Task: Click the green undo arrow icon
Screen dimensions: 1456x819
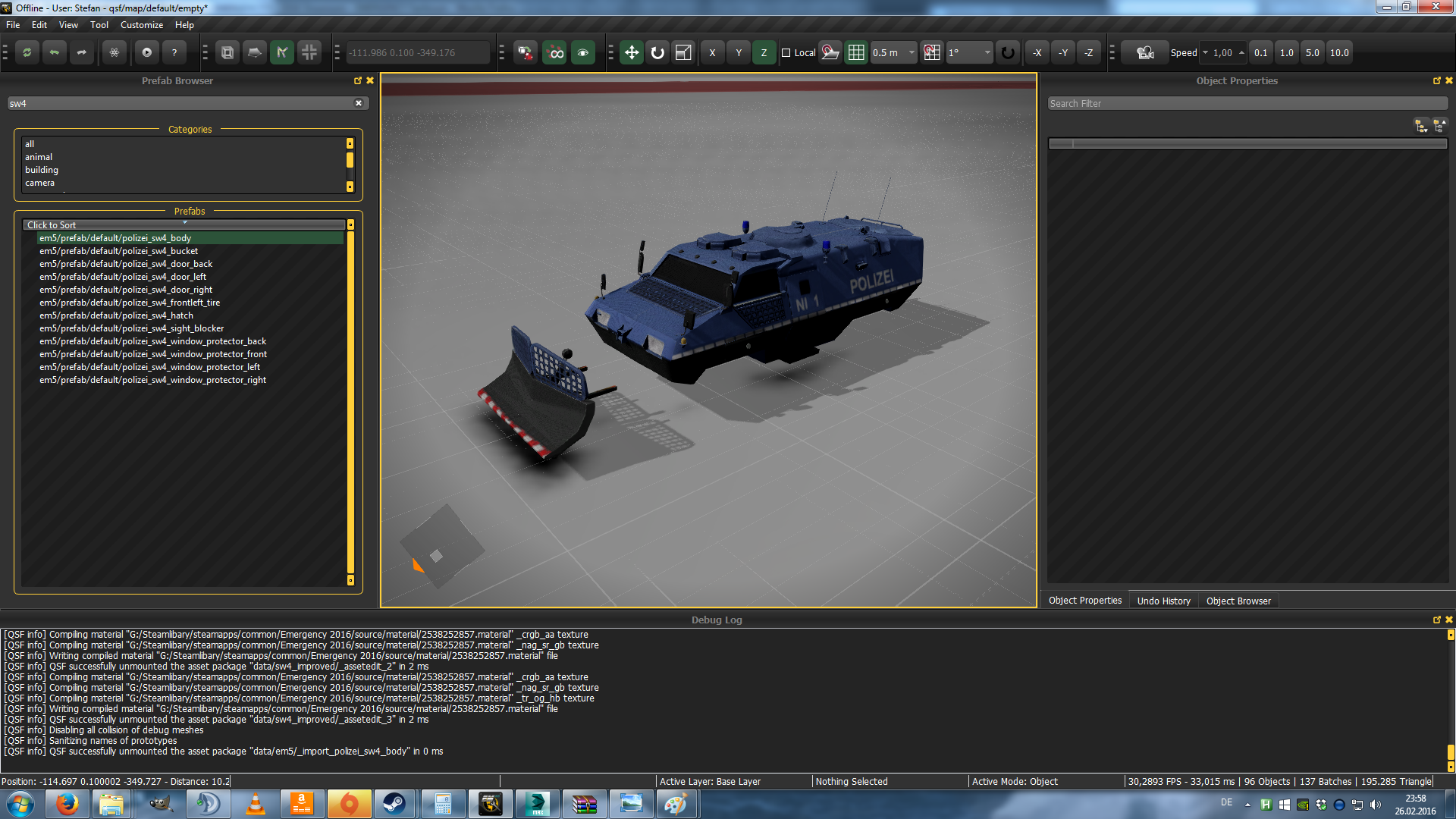Action: pos(54,52)
